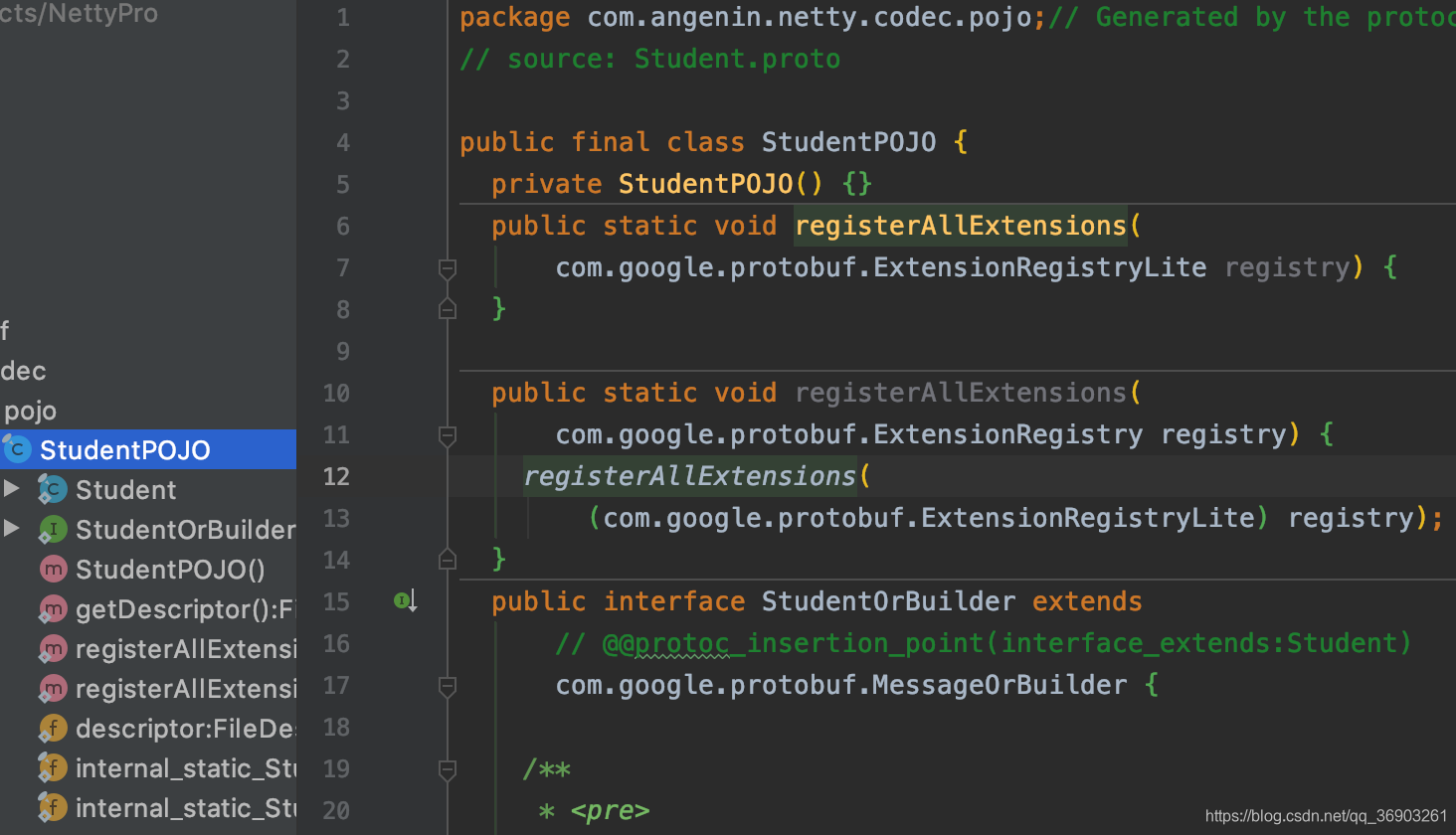This screenshot has width=1456, height=835.
Task: Click the implemented-interface gutter icon on line 15
Action: [x=405, y=600]
